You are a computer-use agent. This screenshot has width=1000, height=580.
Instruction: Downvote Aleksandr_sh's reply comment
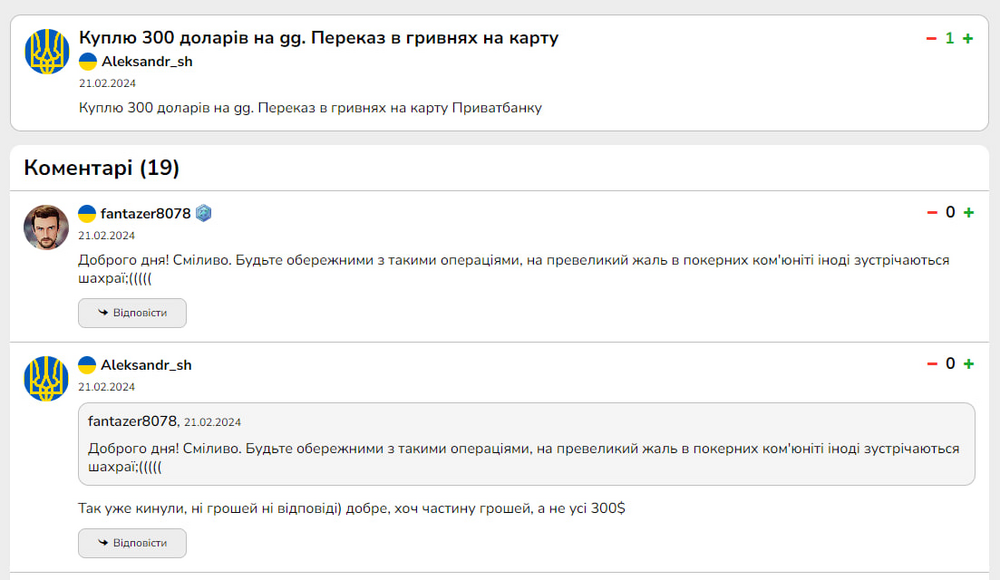click(x=932, y=364)
